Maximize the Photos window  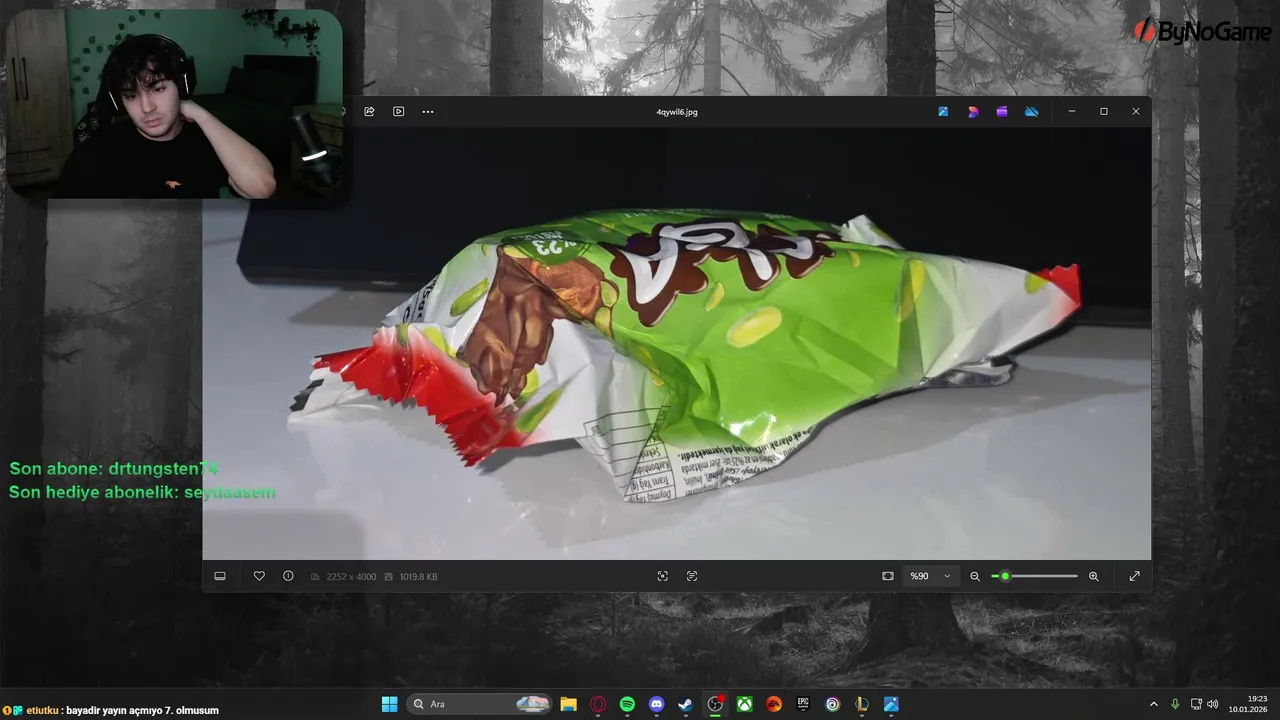coord(1104,111)
